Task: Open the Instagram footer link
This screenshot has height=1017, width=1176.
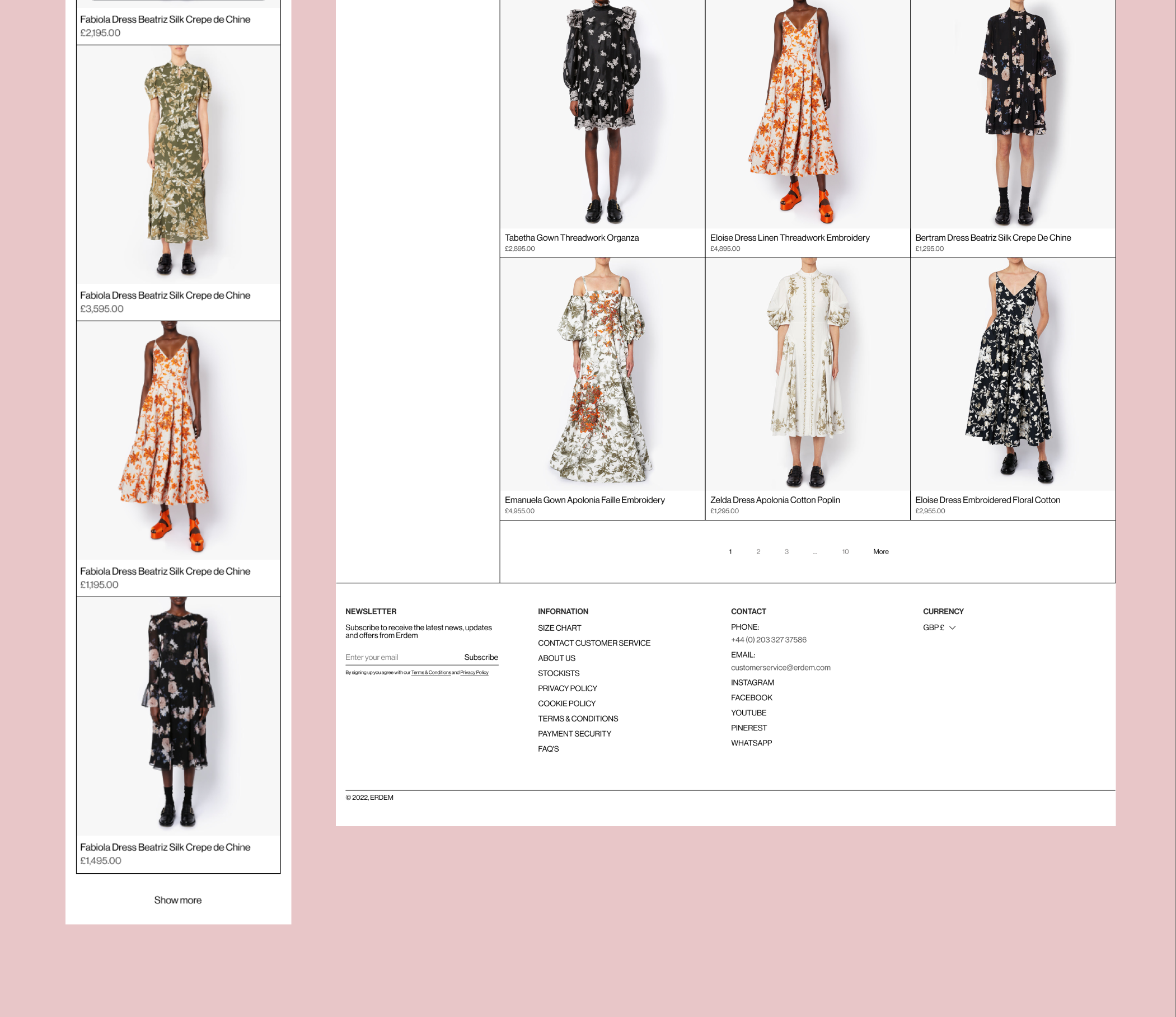Action: point(752,683)
